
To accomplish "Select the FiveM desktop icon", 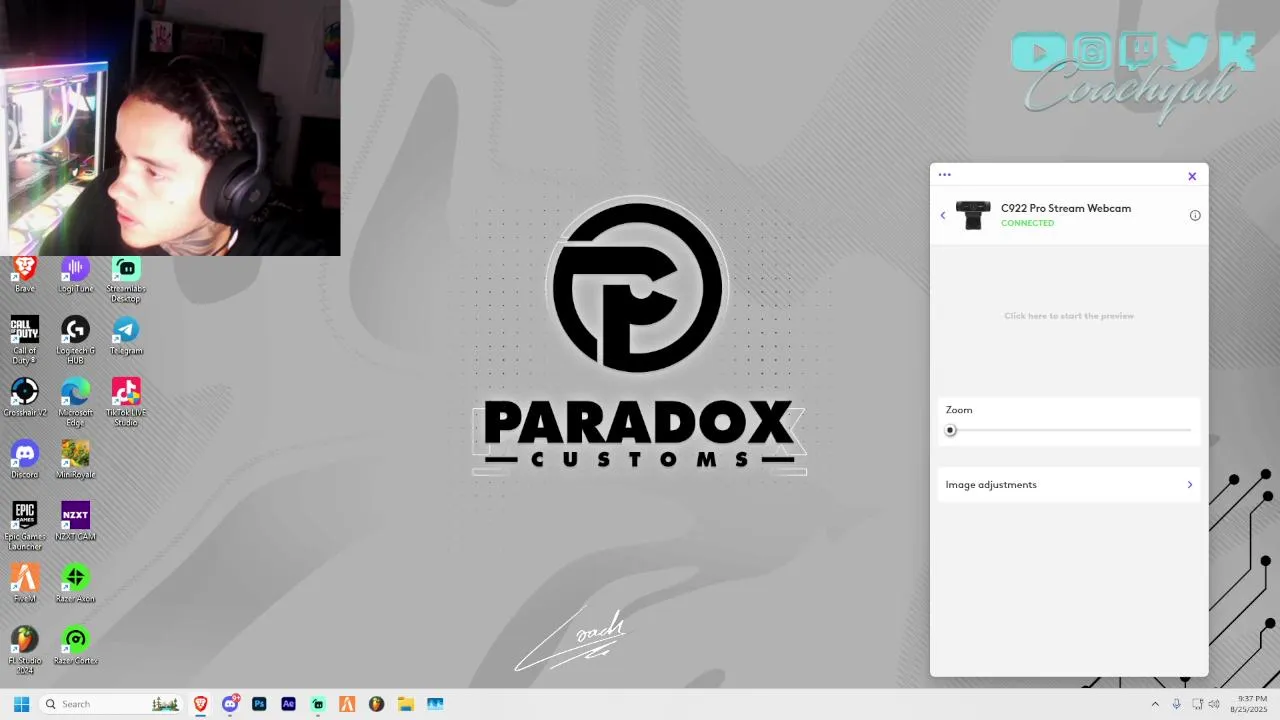I will pos(24,584).
